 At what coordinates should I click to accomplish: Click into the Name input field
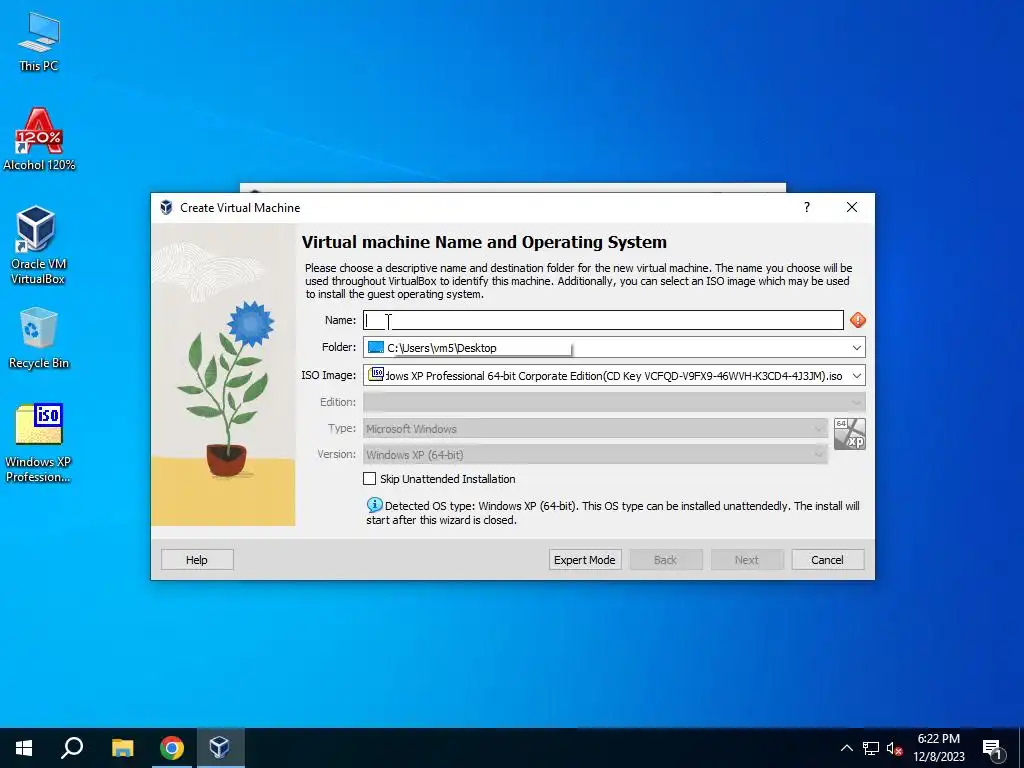click(603, 320)
